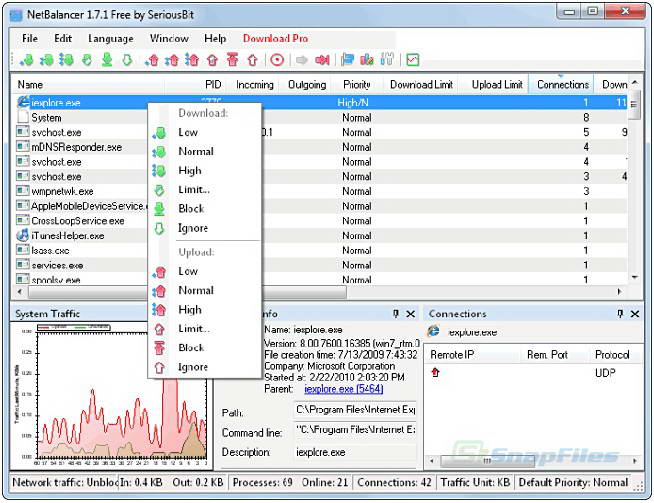The height and width of the screenshot is (503, 654).
Task: Click the toolbar's green Block download icon
Action: 107,60
